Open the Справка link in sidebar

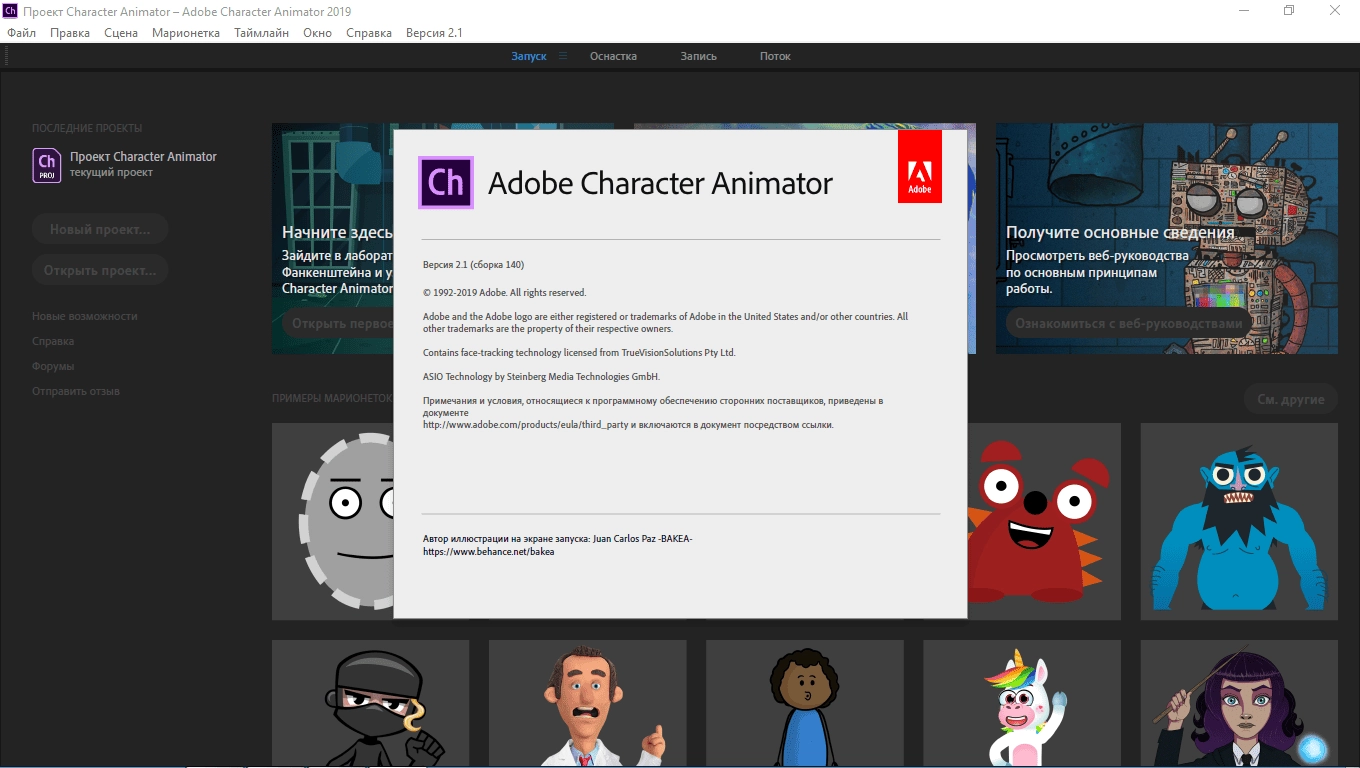click(x=53, y=341)
